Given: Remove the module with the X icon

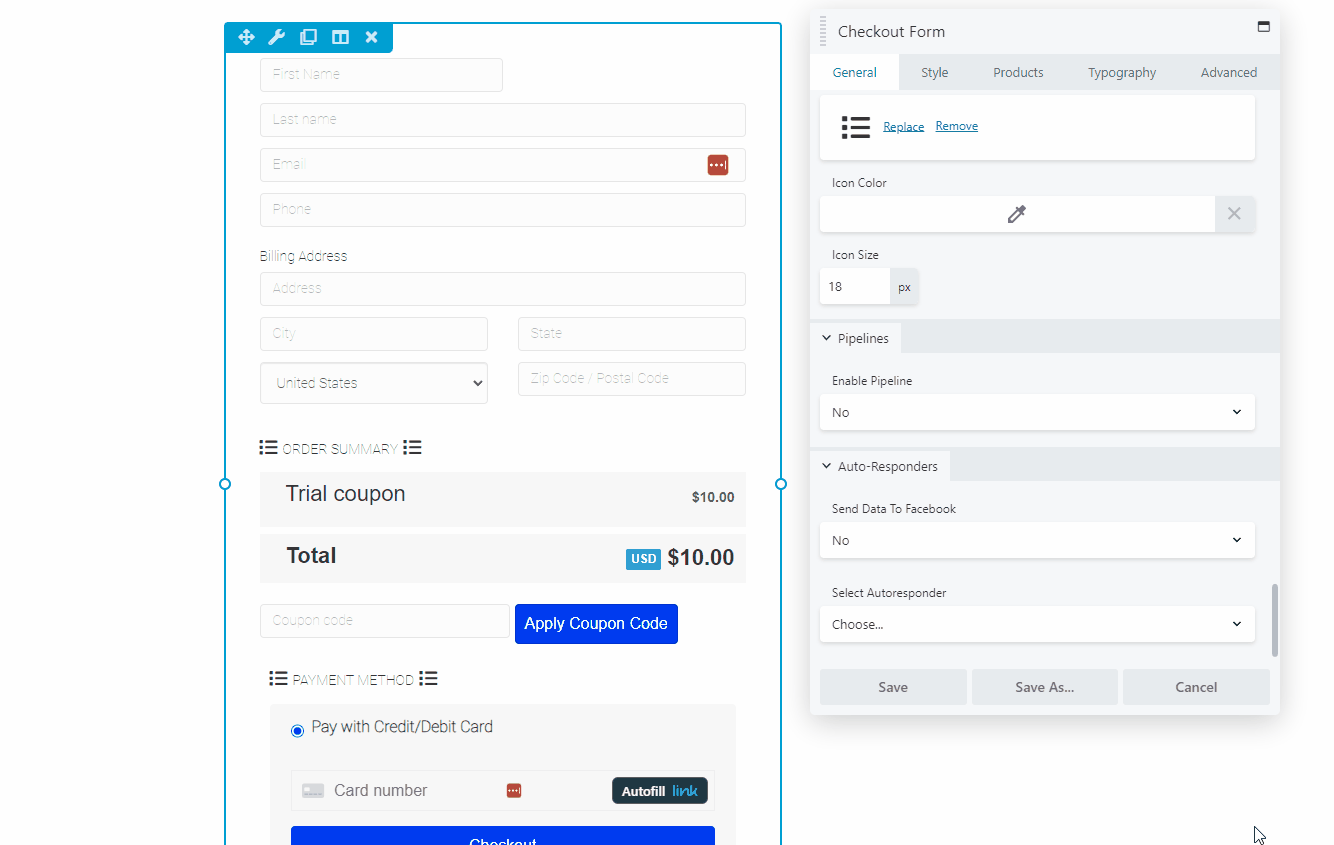Looking at the screenshot, I should pos(372,37).
